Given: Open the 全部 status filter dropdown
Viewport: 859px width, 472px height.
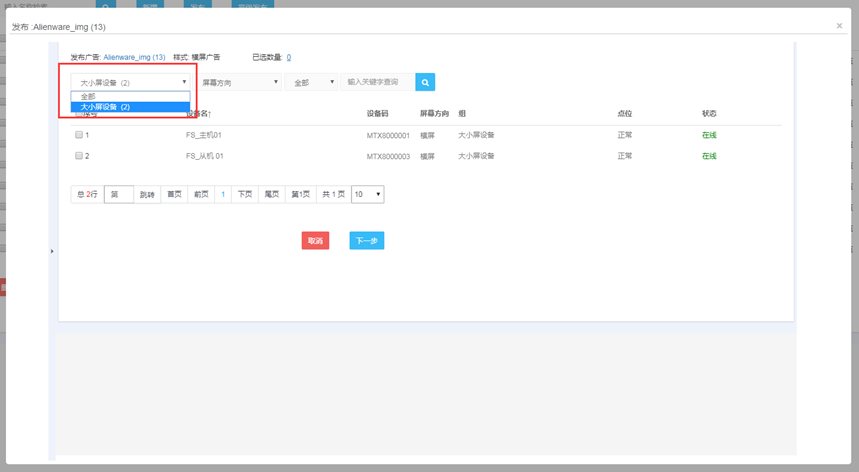Looking at the screenshot, I should [312, 82].
